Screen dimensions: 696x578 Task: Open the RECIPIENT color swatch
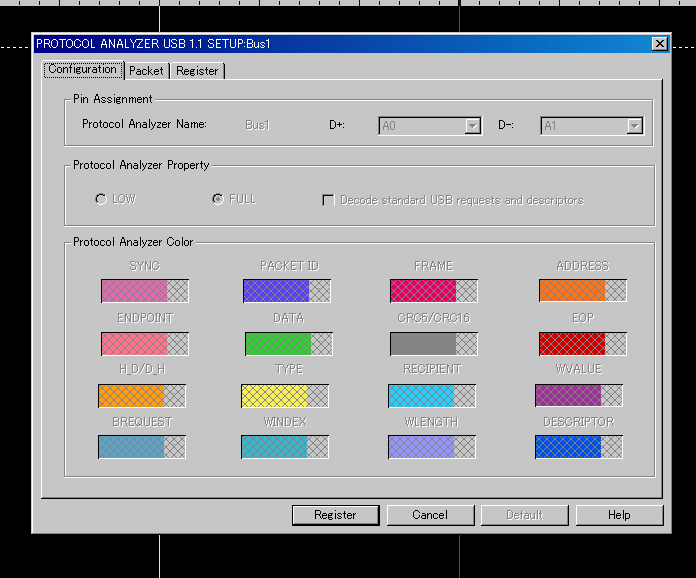432,396
